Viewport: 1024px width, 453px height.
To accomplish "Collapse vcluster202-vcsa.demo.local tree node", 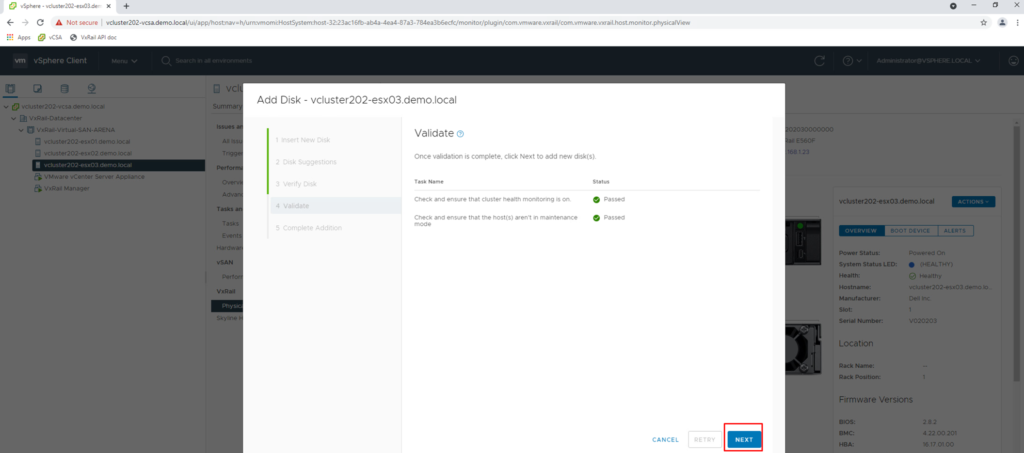I will click(6, 106).
